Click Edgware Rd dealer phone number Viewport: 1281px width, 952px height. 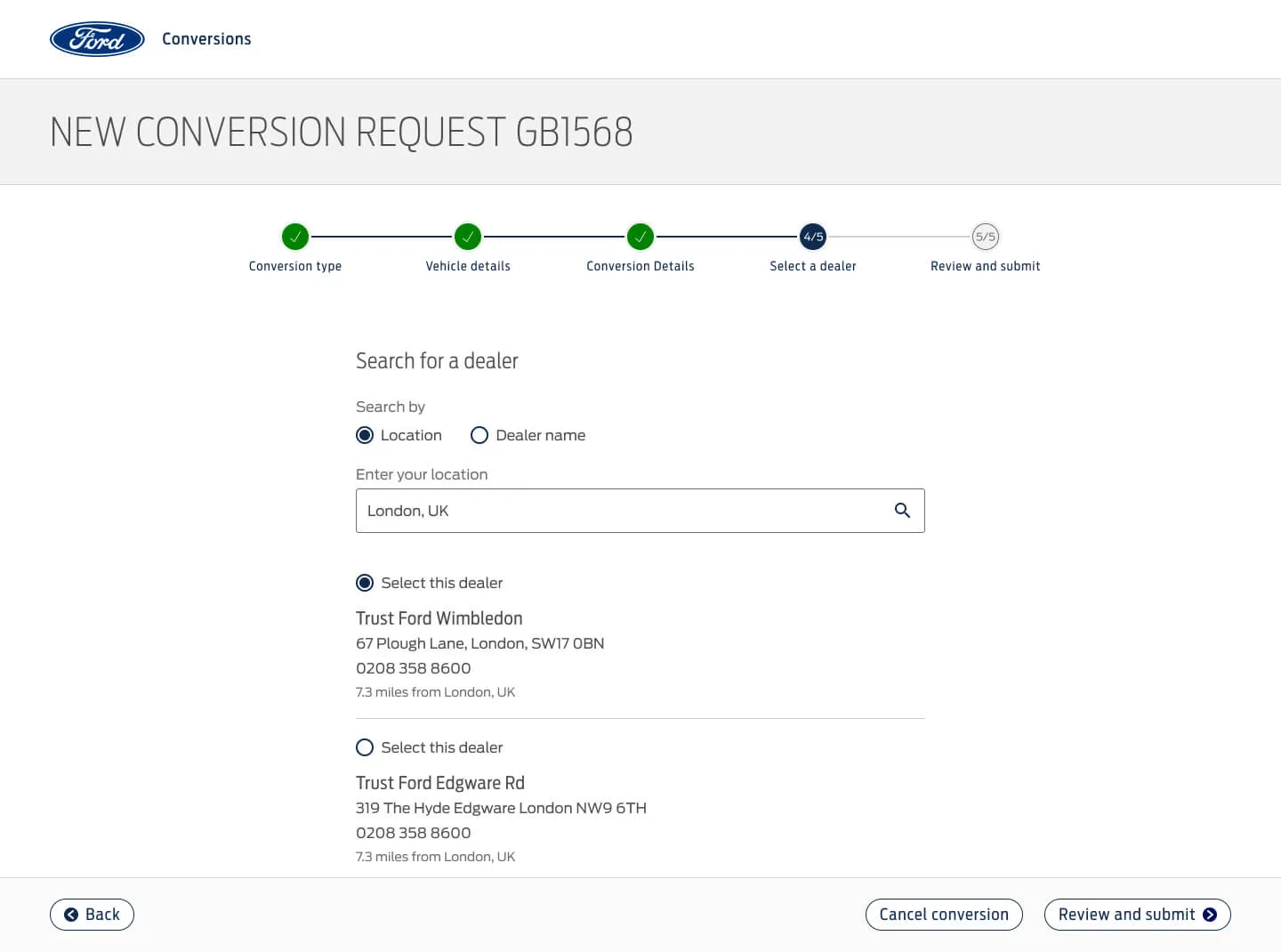click(414, 833)
